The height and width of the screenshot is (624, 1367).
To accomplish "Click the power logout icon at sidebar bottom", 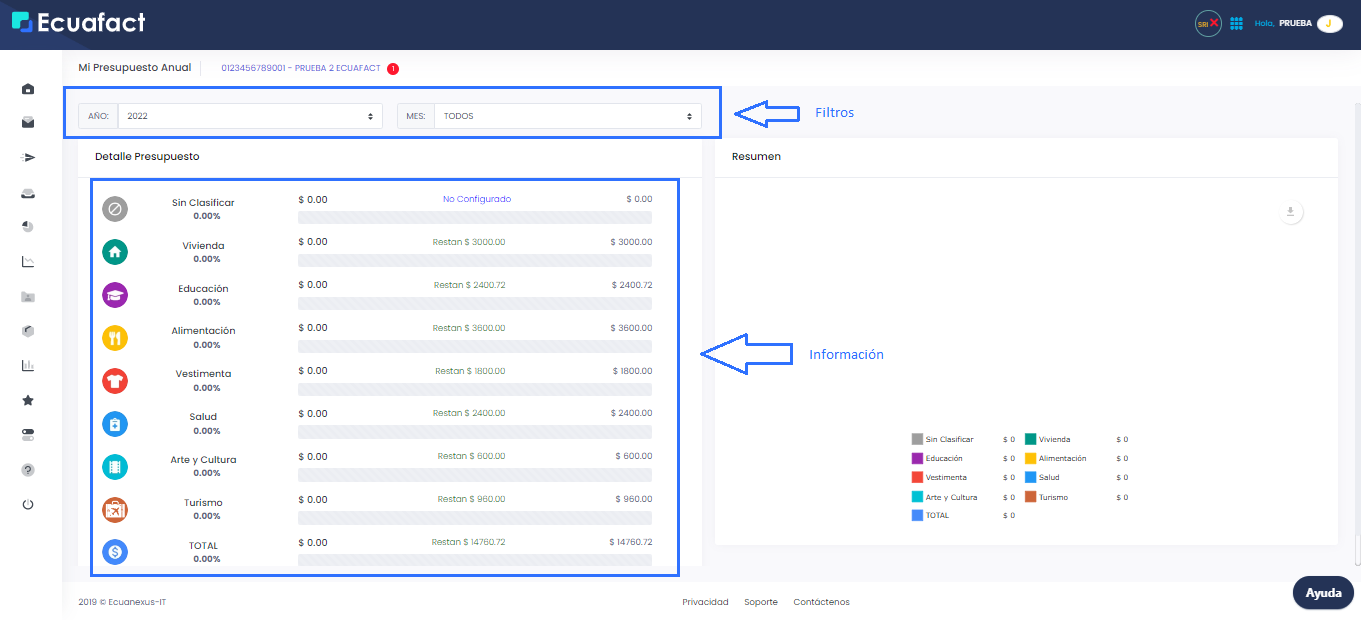I will (x=27, y=504).
